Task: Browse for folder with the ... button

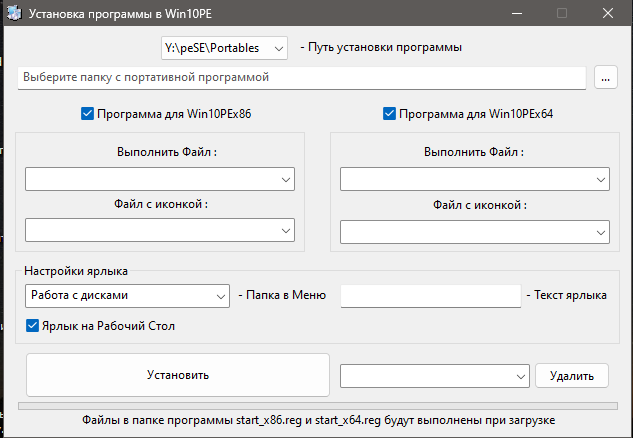Action: pyautogui.click(x=605, y=77)
